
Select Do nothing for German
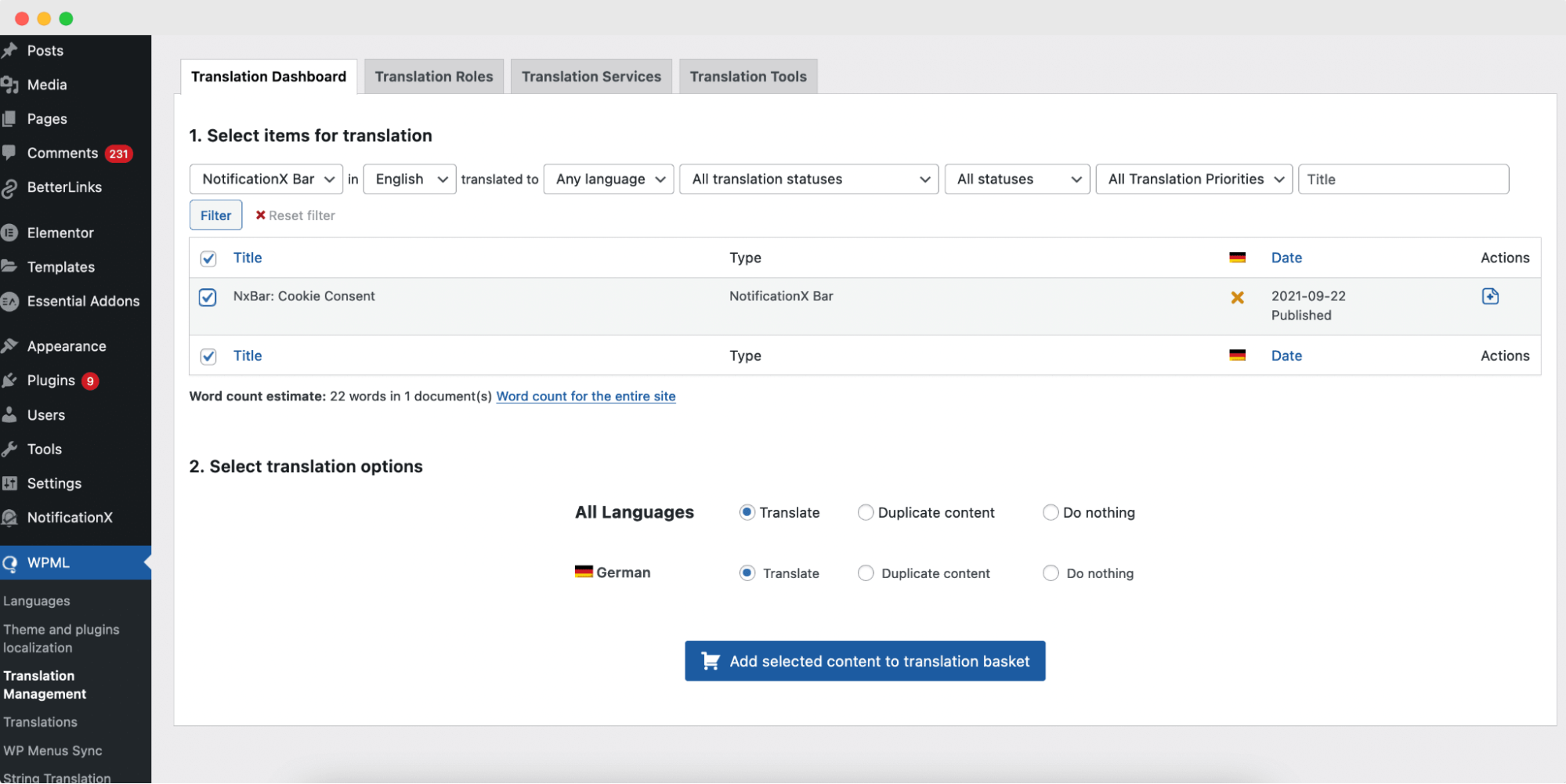coord(1051,573)
